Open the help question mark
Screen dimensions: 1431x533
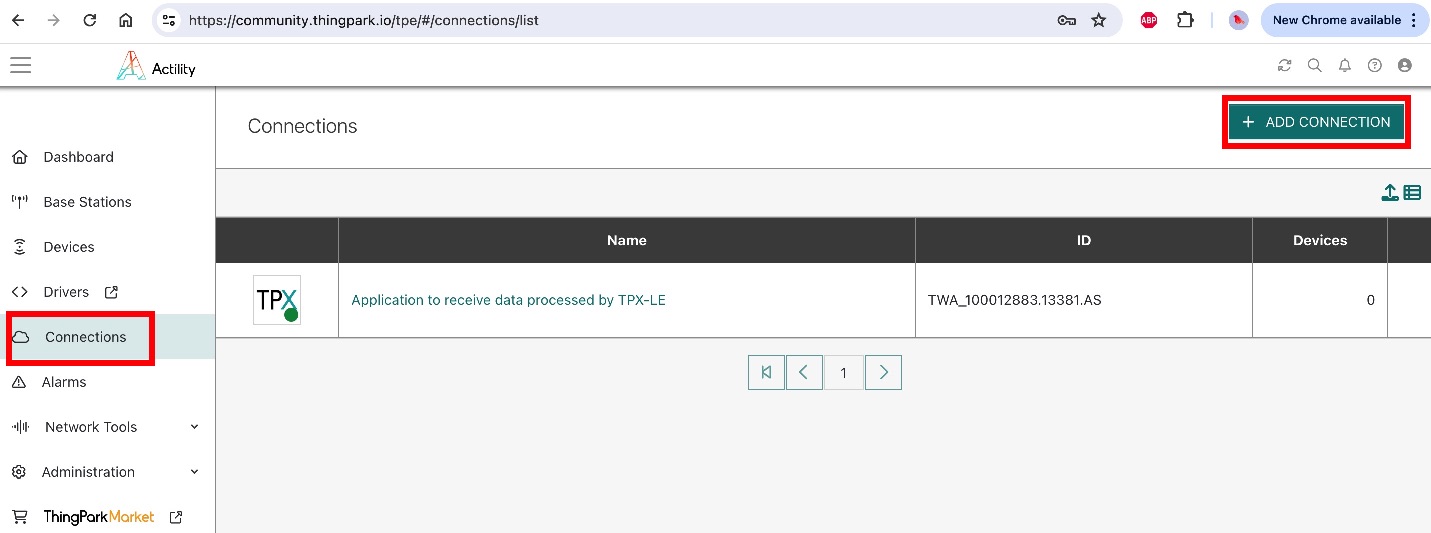tap(1375, 66)
